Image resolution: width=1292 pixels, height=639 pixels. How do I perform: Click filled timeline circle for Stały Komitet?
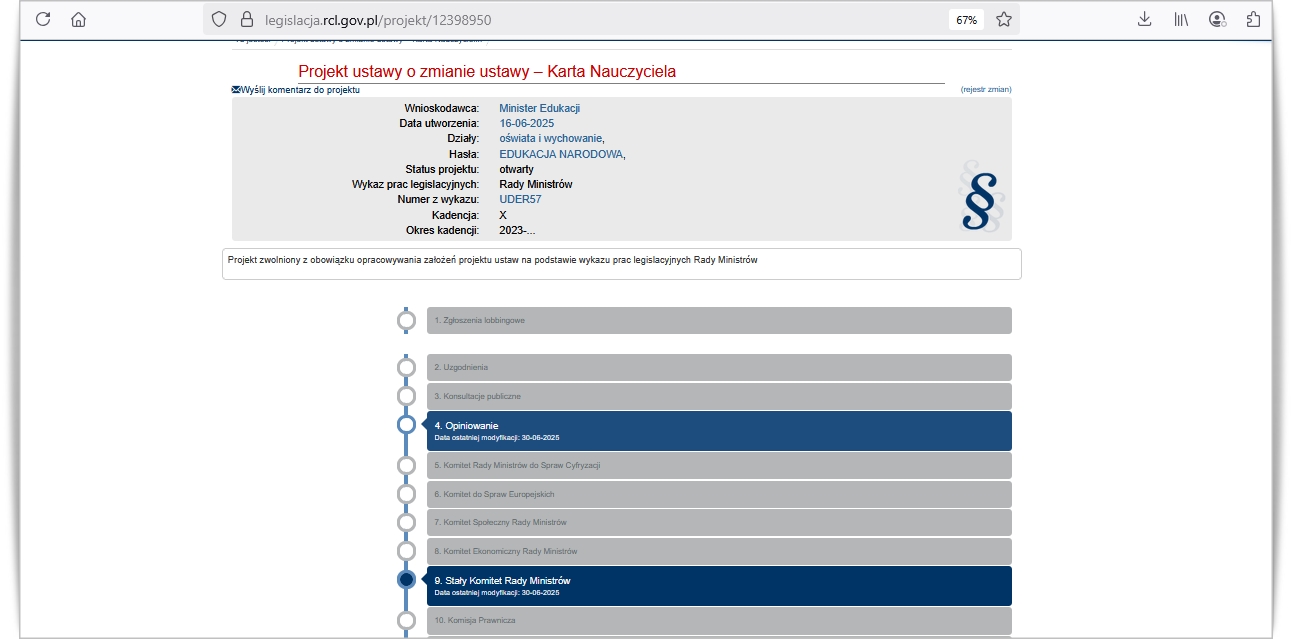(406, 579)
